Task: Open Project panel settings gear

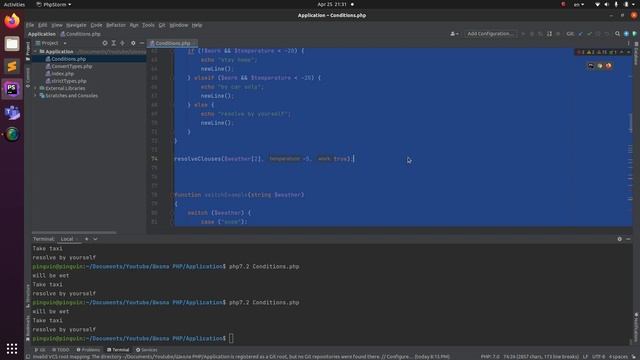Action: (x=133, y=43)
